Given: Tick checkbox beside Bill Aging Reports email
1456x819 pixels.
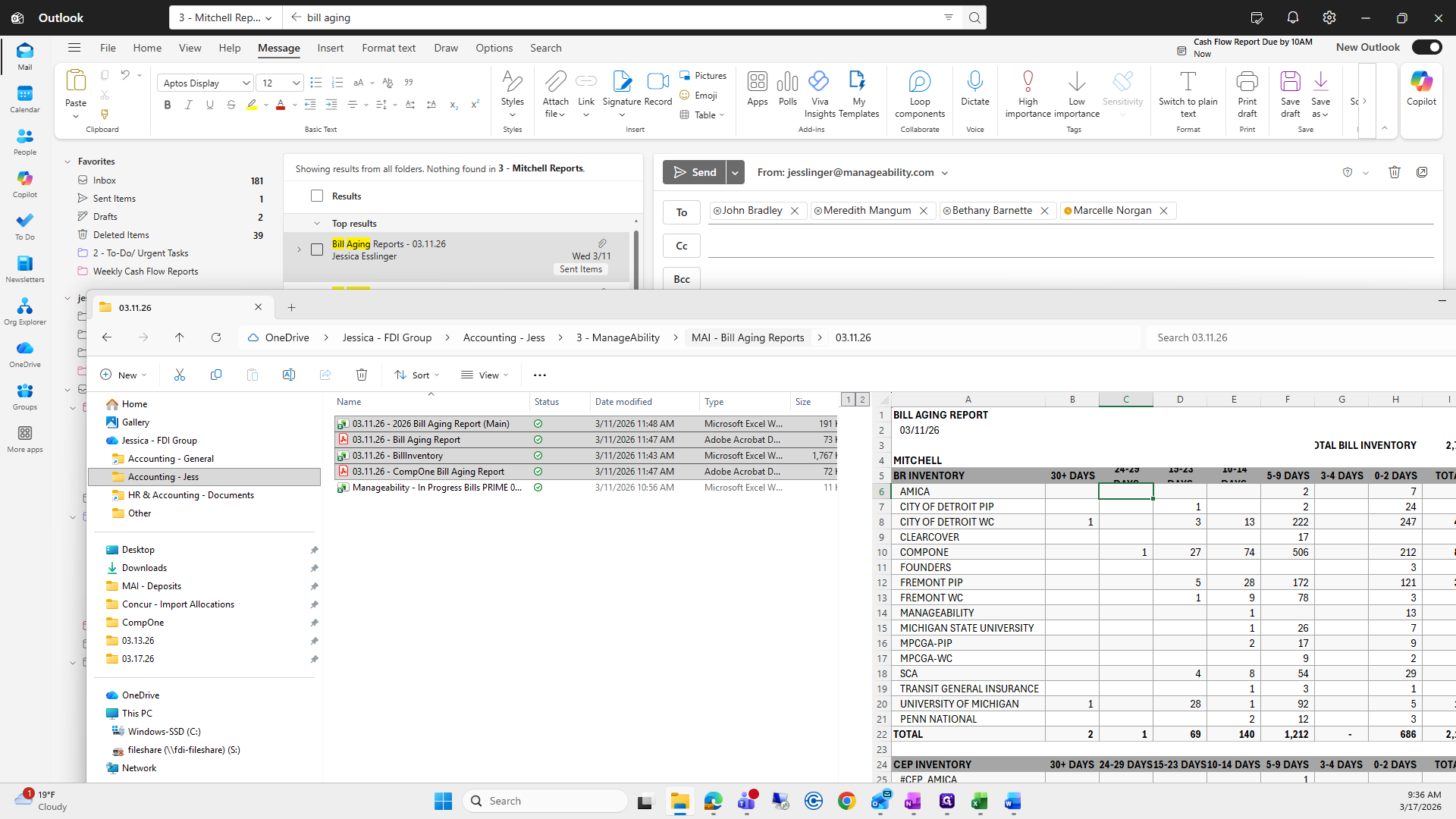Looking at the screenshot, I should click(x=317, y=249).
